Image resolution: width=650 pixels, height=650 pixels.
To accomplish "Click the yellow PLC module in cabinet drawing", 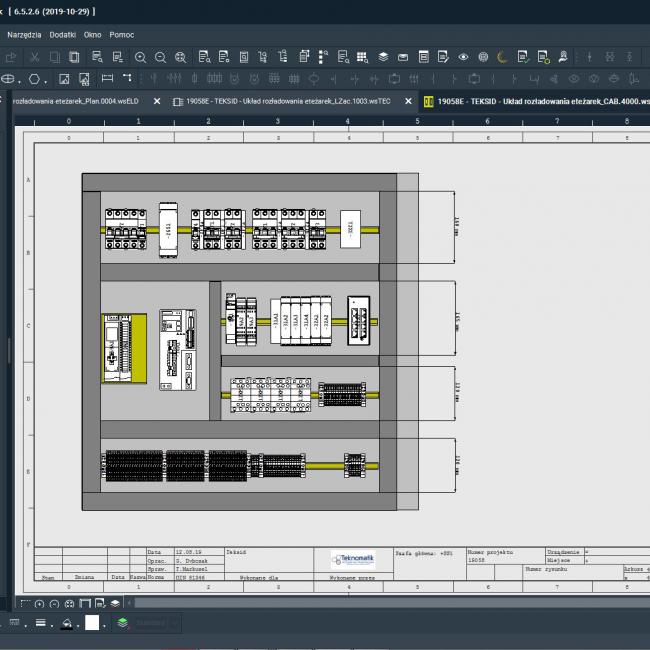I will [x=123, y=348].
